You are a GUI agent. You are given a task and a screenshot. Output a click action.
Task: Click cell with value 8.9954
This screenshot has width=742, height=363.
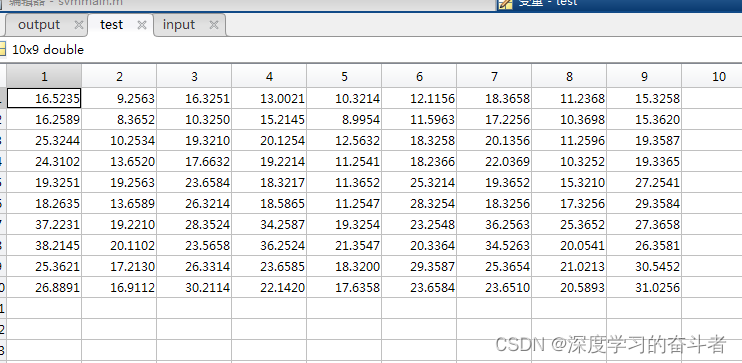[344, 119]
